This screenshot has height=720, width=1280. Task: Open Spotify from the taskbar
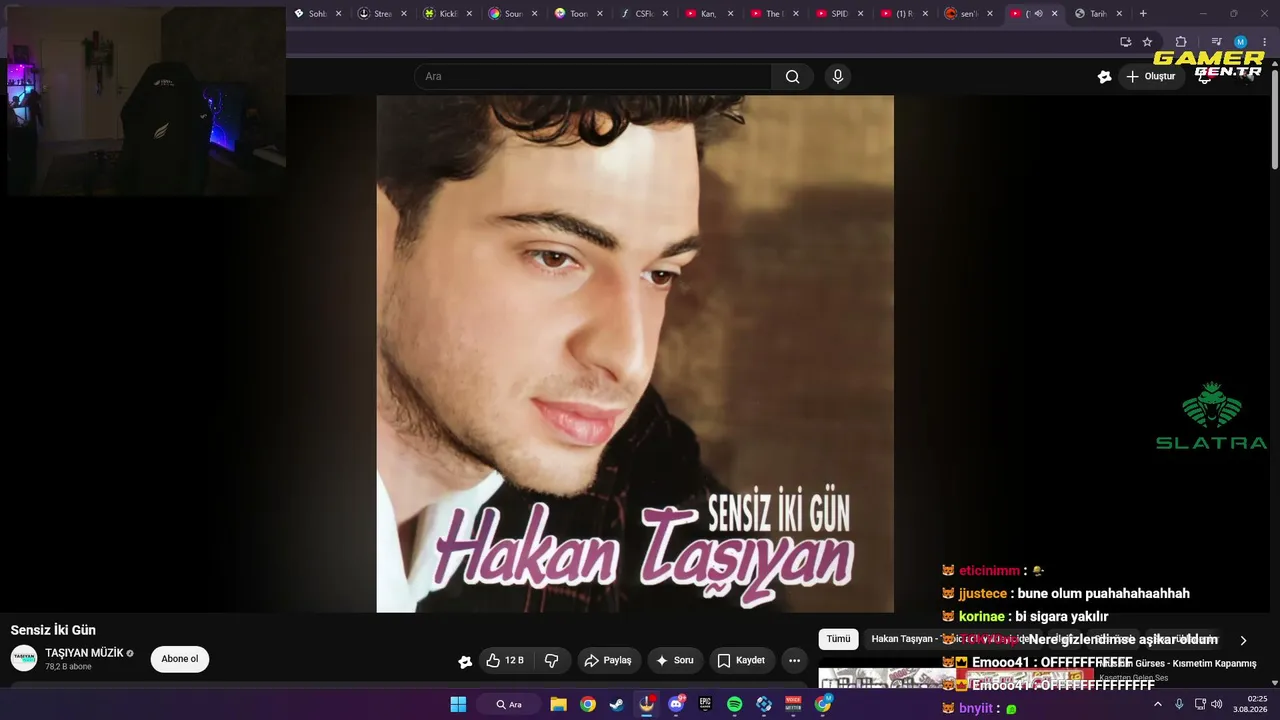pos(735,704)
